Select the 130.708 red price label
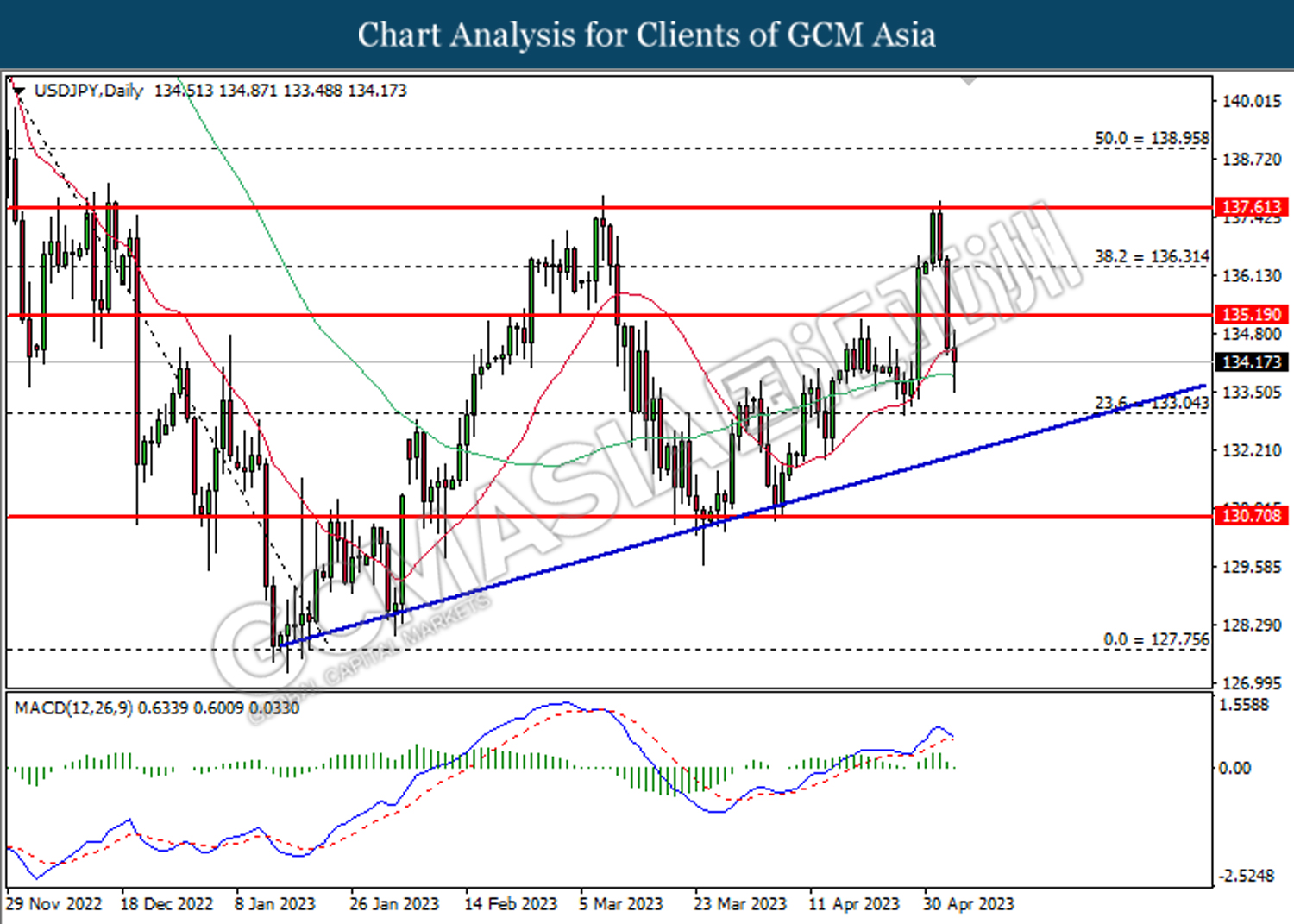Viewport: 1294px width, 924px height. click(x=1252, y=516)
